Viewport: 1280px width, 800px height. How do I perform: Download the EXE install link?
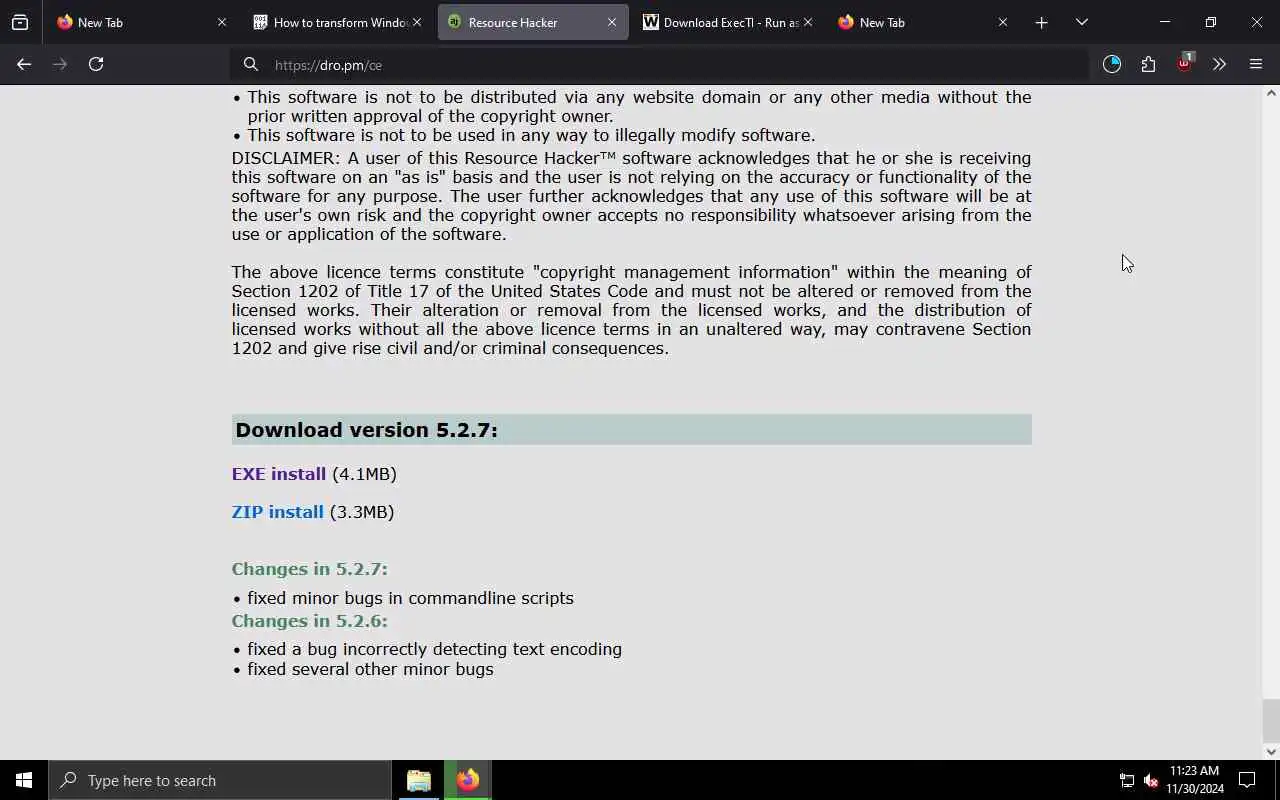pos(279,474)
